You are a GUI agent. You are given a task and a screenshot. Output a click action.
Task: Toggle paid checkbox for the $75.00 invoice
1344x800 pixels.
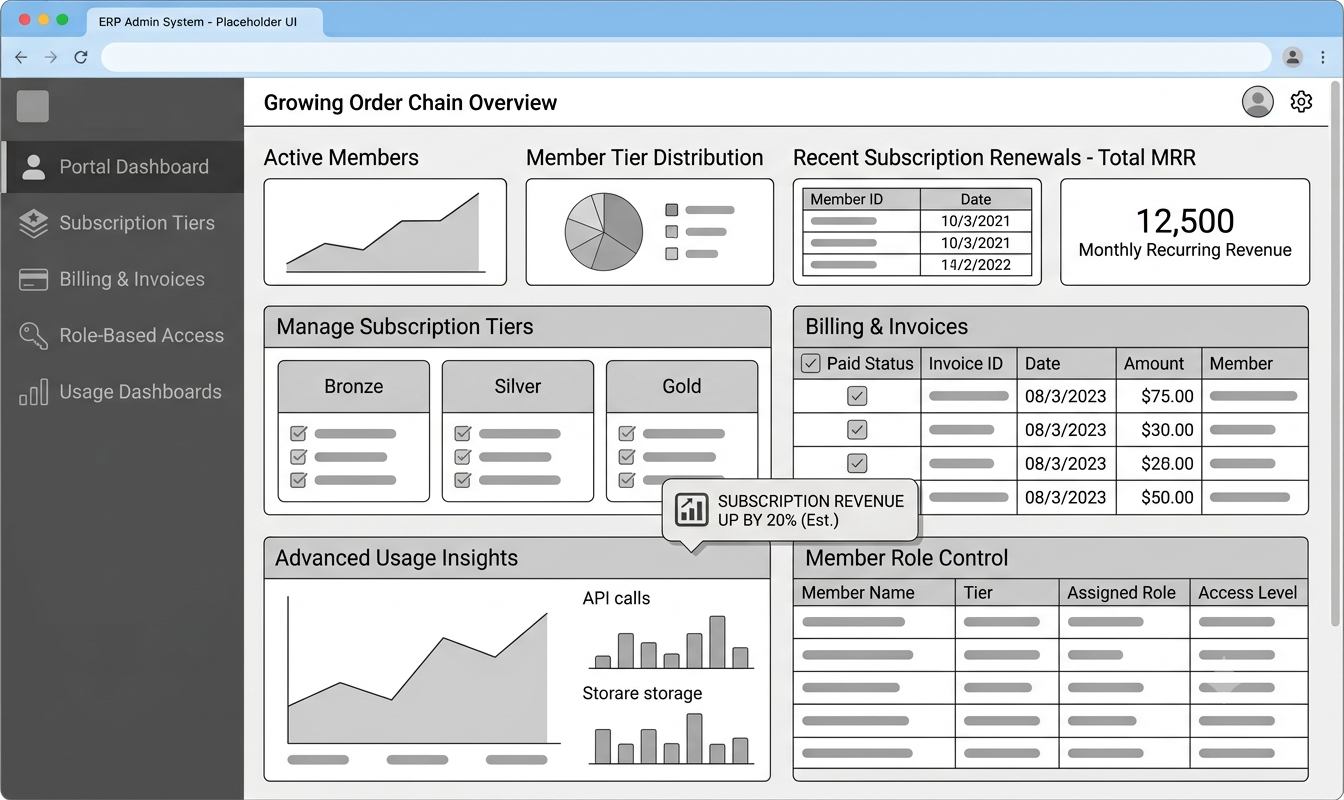pos(857,396)
